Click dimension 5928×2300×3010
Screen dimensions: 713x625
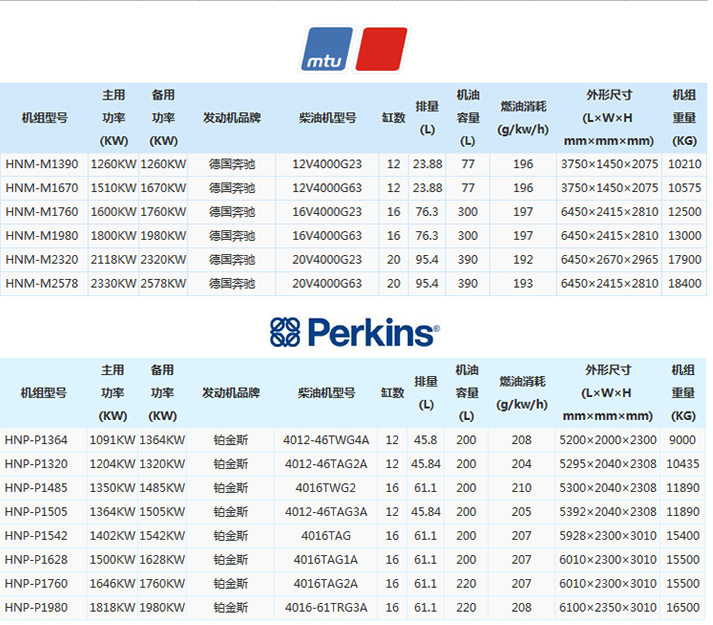click(x=608, y=535)
